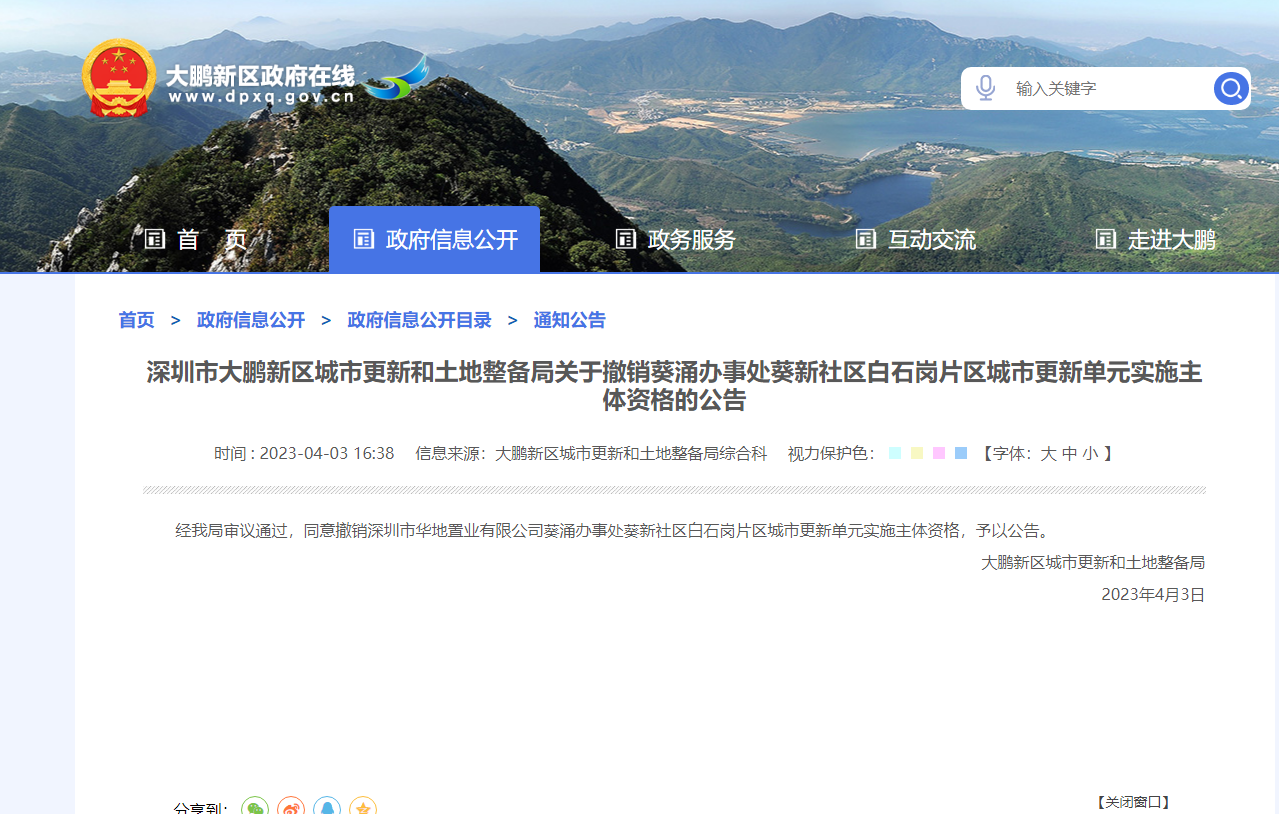The height and width of the screenshot is (814, 1279).
Task: Pick the pink eye-protection color swatch
Action: pyautogui.click(x=939, y=453)
